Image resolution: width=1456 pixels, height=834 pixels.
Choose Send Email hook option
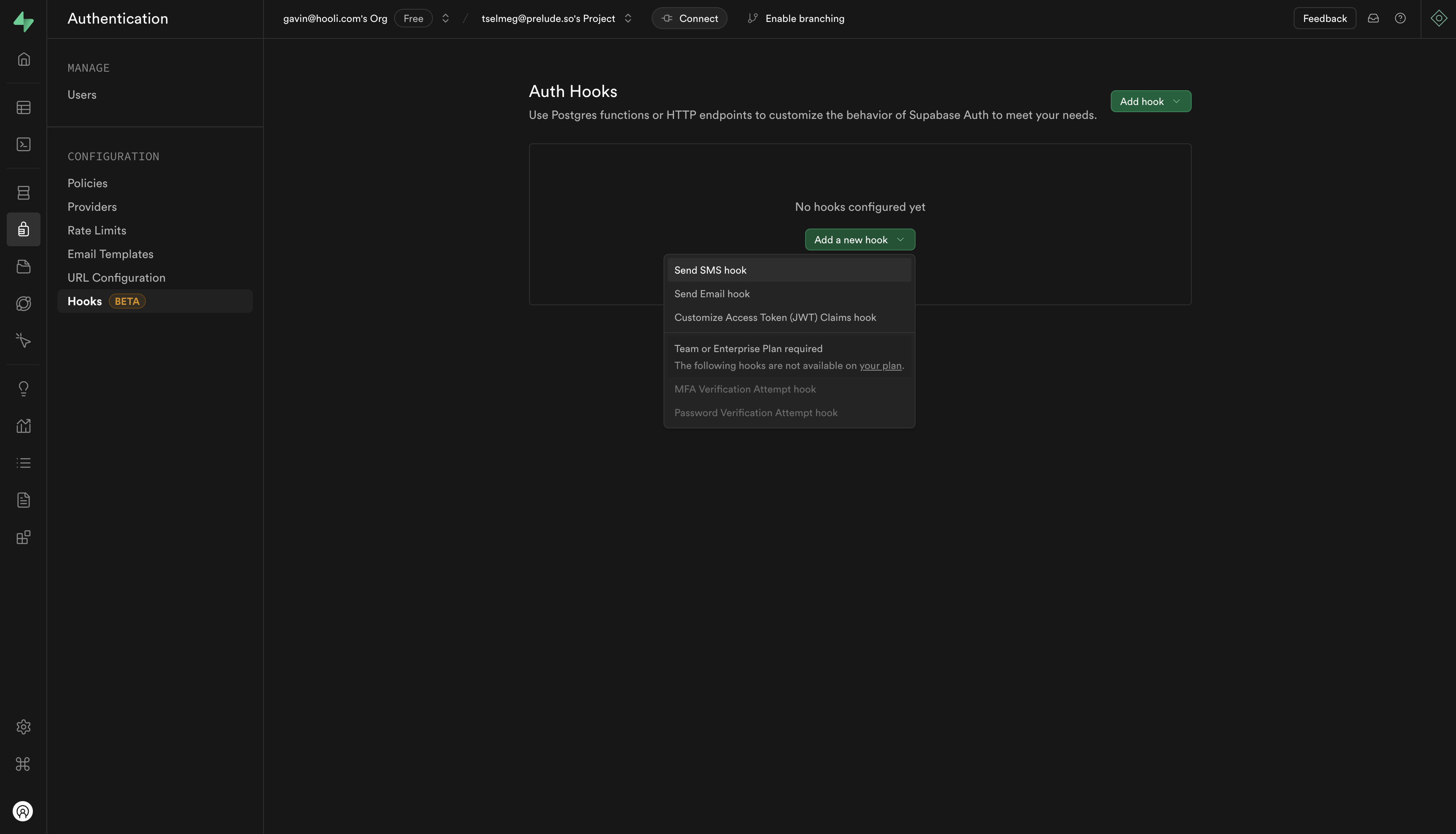(x=712, y=294)
